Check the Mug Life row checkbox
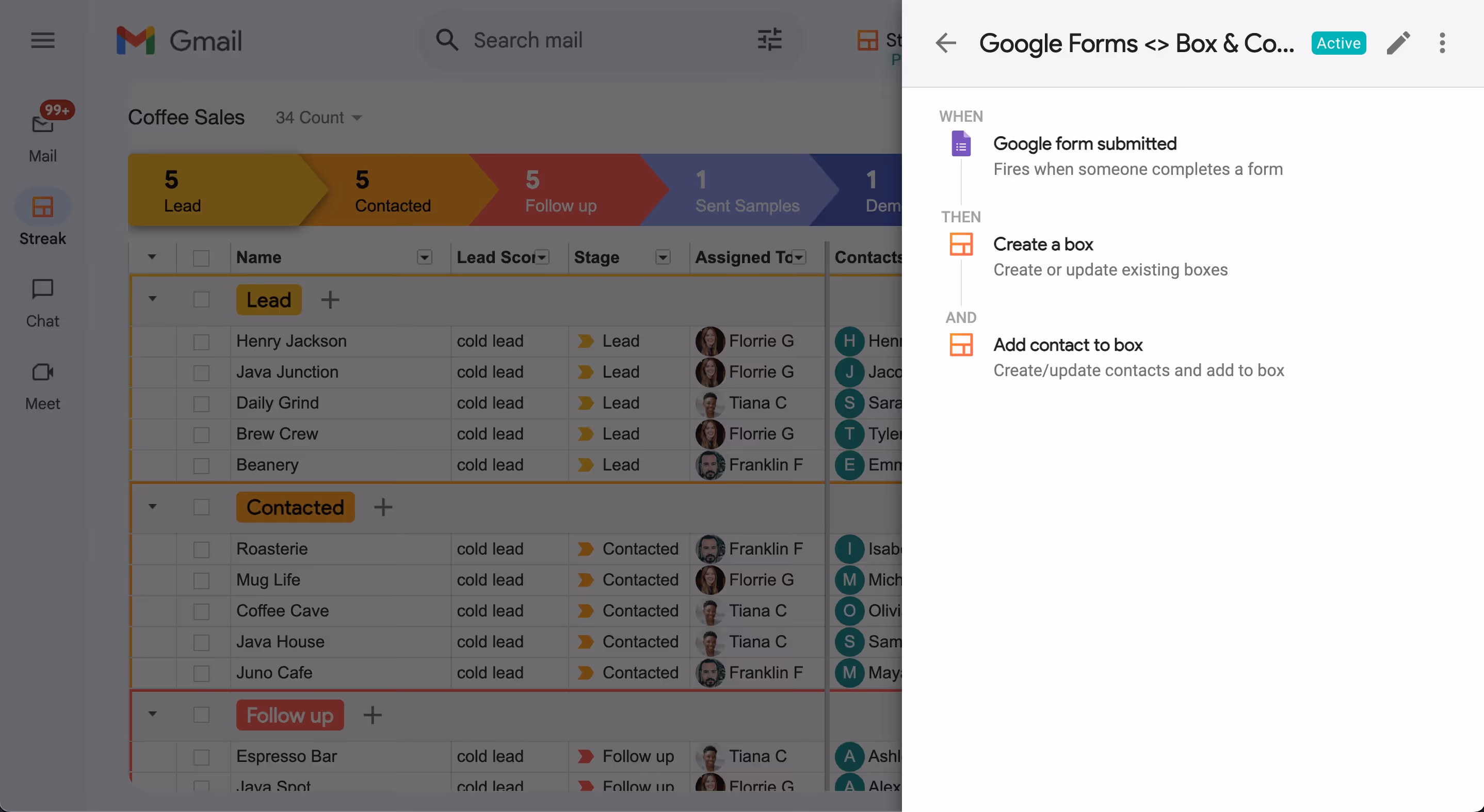 click(201, 580)
